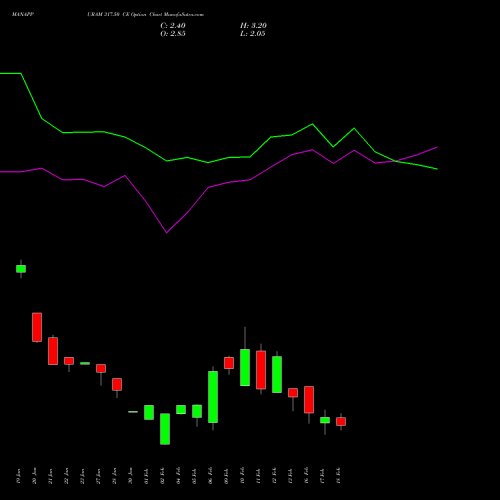The height and width of the screenshot is (500, 500).
Task: Select the red candlestick above 18 Feb
Action: pyautogui.click(x=341, y=422)
